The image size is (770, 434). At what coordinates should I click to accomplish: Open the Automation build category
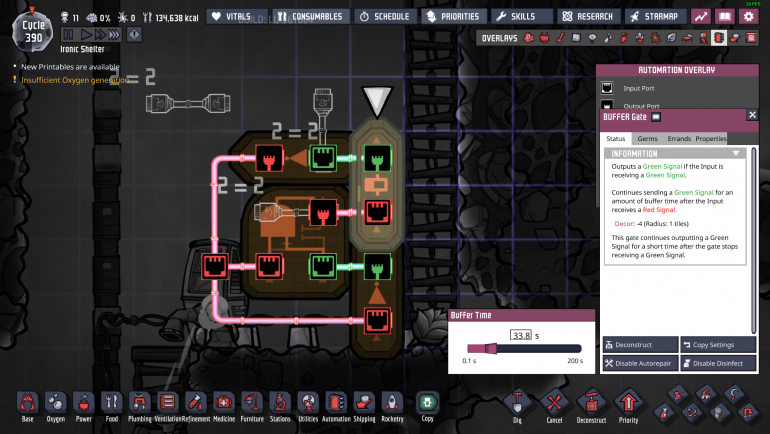(336, 407)
